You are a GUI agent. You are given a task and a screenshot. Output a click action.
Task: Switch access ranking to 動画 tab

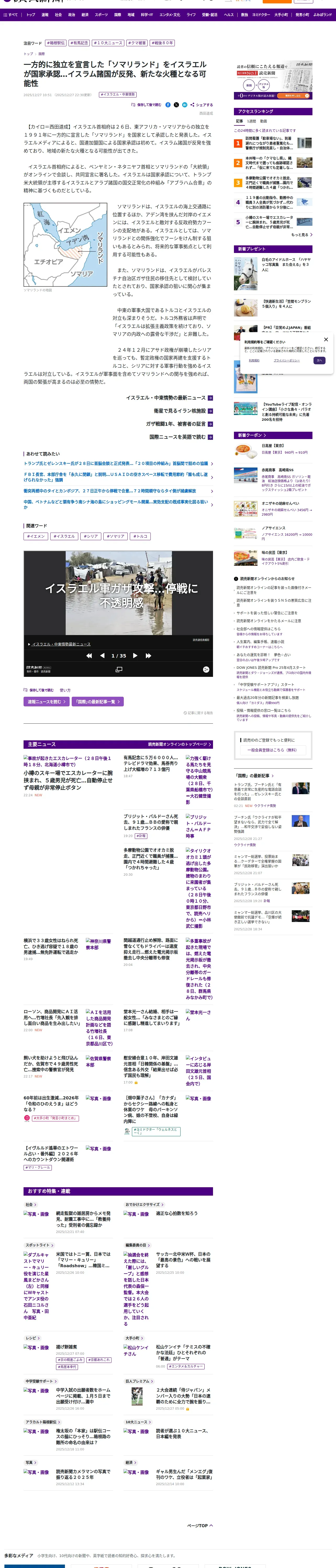[x=264, y=121]
